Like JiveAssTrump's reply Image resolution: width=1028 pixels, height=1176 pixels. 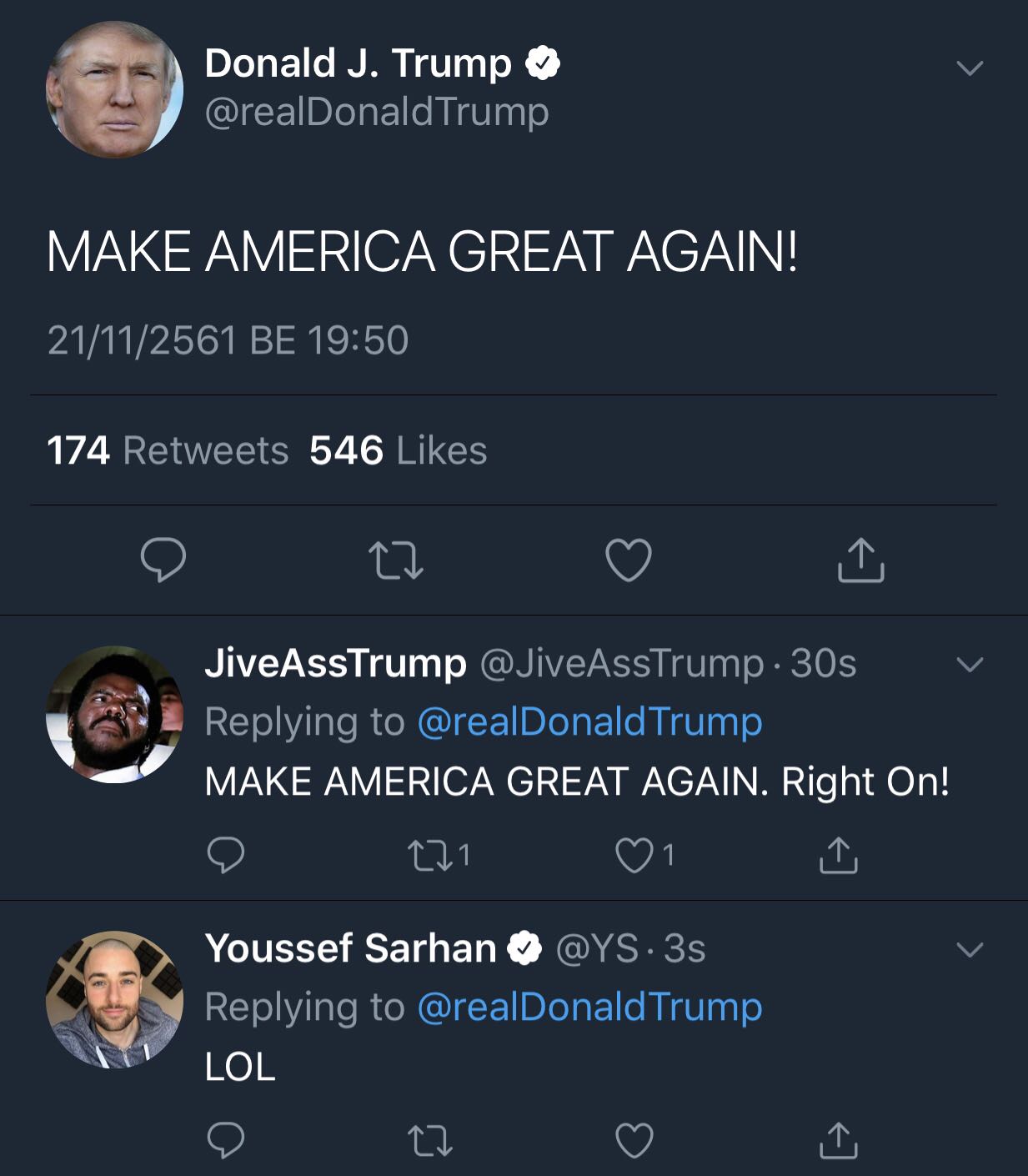pos(634,855)
